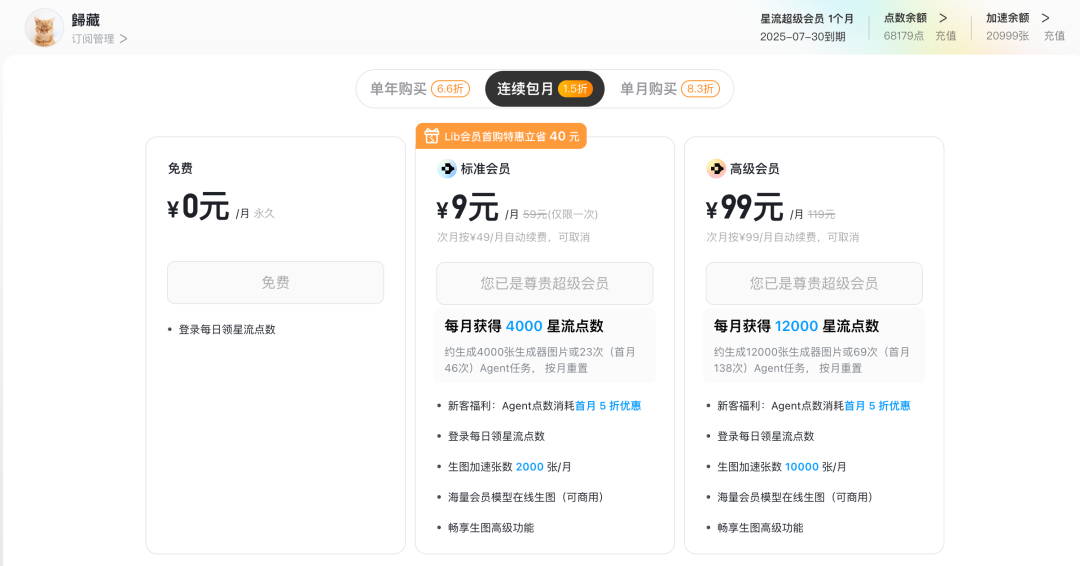Screen dimensions: 1080x566
Task: Click the 2025-07-30到期 expiry date
Action: (802, 36)
